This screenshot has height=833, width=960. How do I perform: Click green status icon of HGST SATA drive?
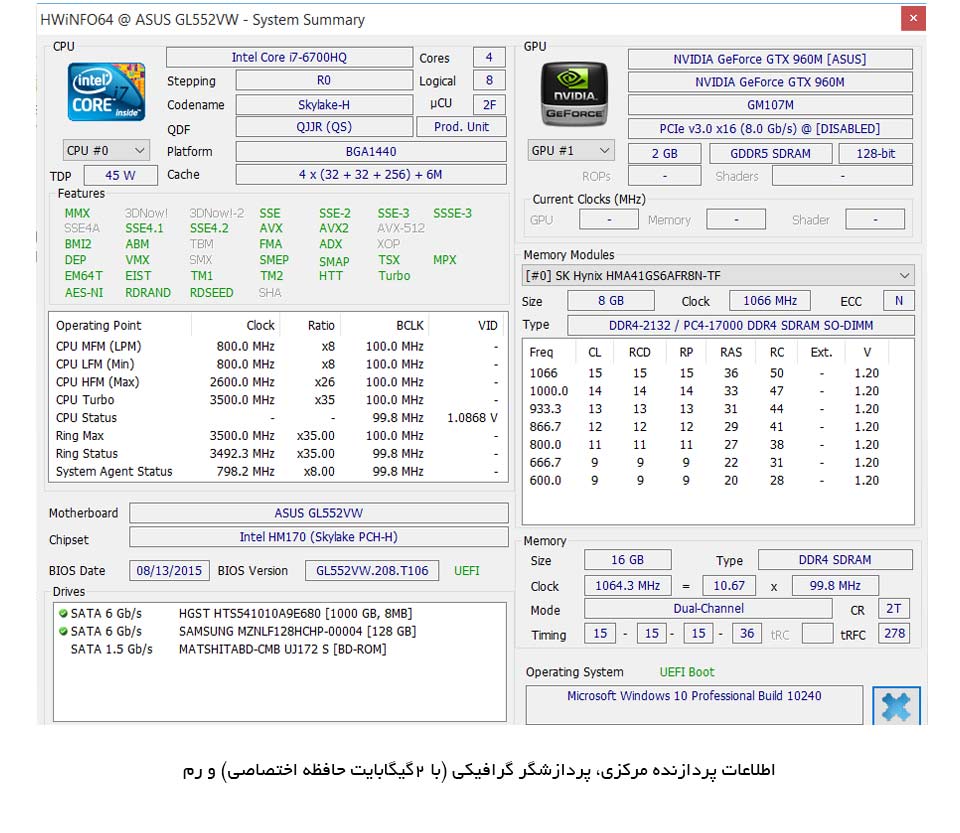63,613
